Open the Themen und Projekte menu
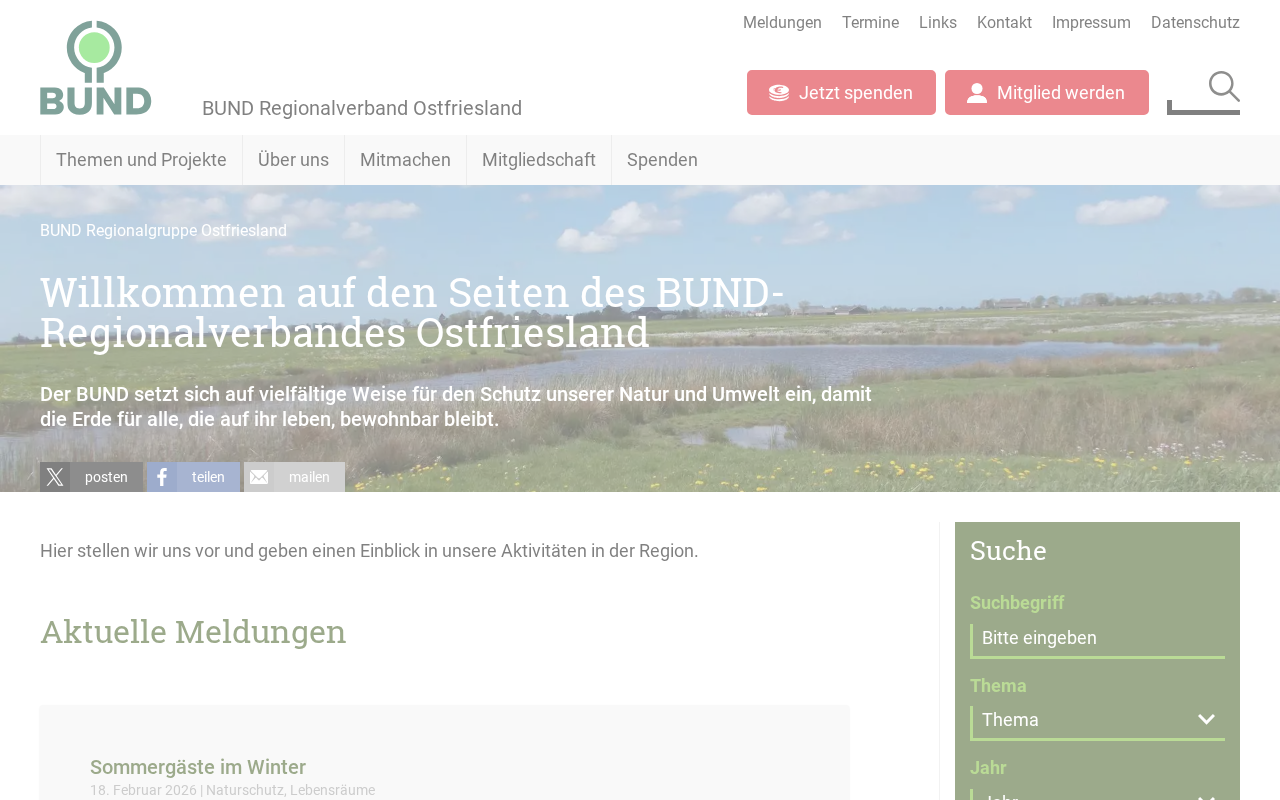This screenshot has height=800, width=1280. pos(141,160)
